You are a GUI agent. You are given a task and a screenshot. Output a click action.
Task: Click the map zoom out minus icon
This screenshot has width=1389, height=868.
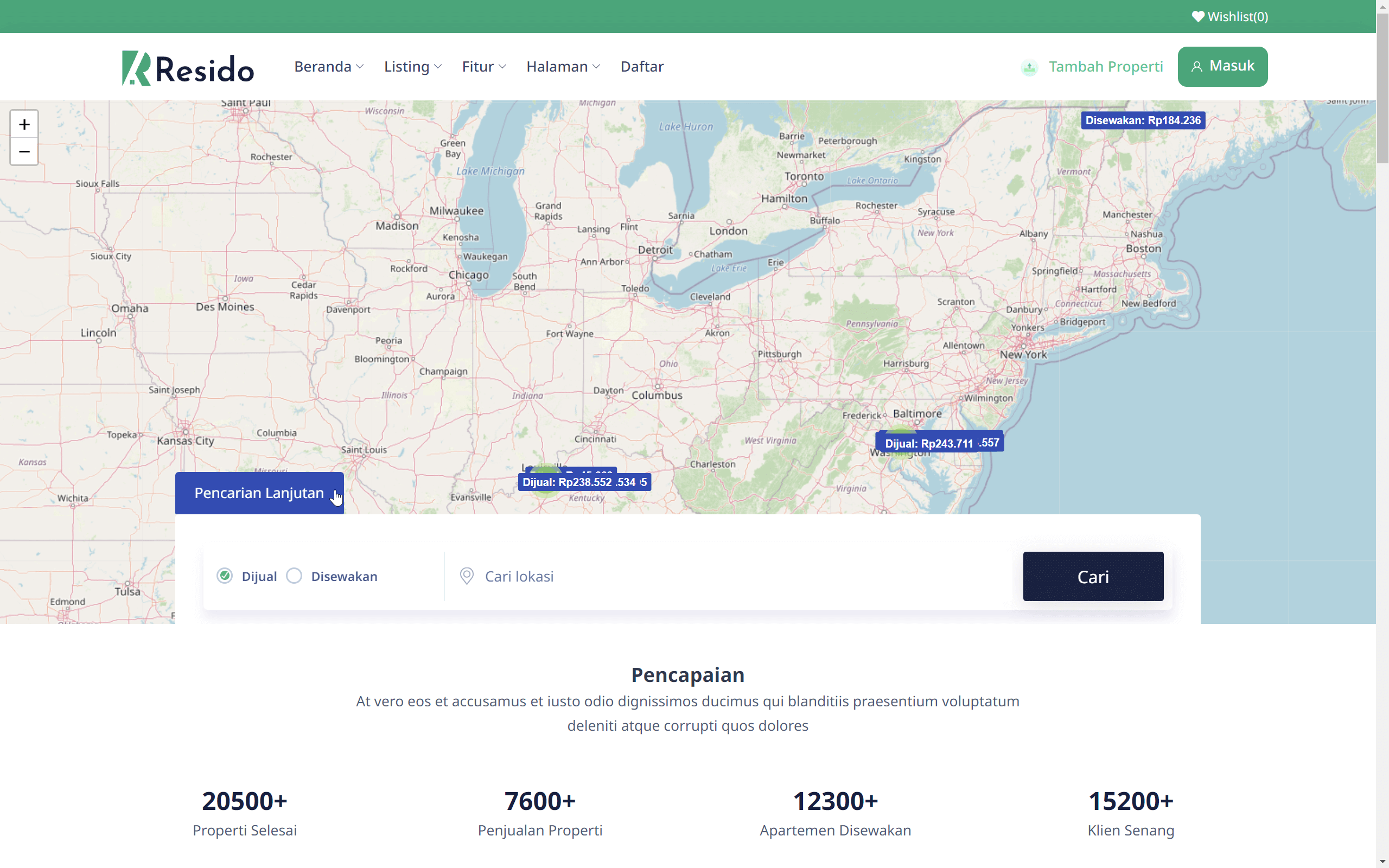coord(24,151)
